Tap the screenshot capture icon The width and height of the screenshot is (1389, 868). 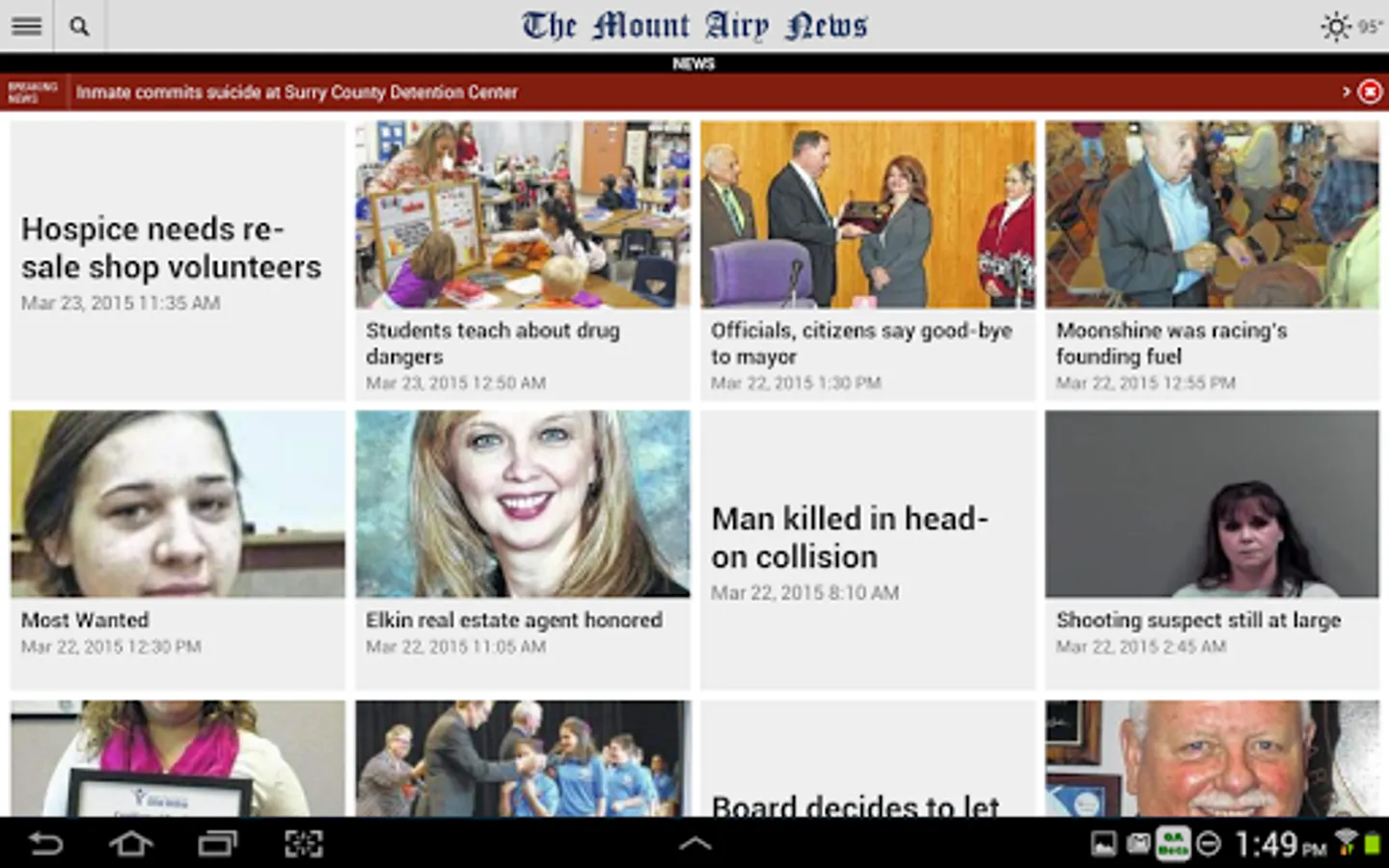pyautogui.click(x=304, y=844)
